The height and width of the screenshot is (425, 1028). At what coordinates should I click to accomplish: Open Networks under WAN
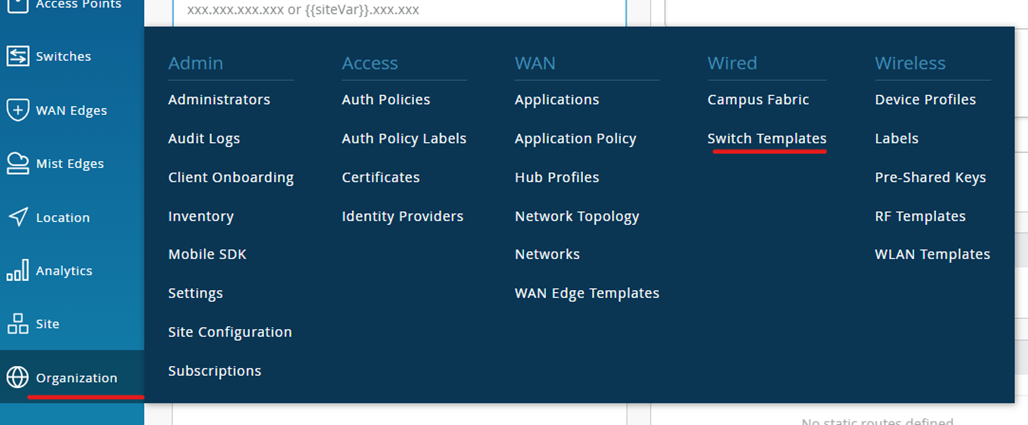(x=547, y=254)
